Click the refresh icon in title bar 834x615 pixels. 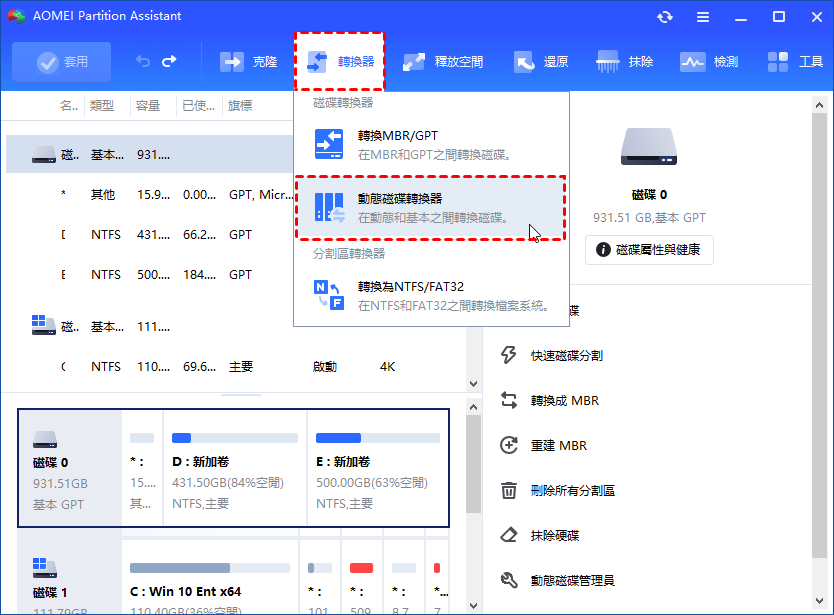[x=665, y=17]
